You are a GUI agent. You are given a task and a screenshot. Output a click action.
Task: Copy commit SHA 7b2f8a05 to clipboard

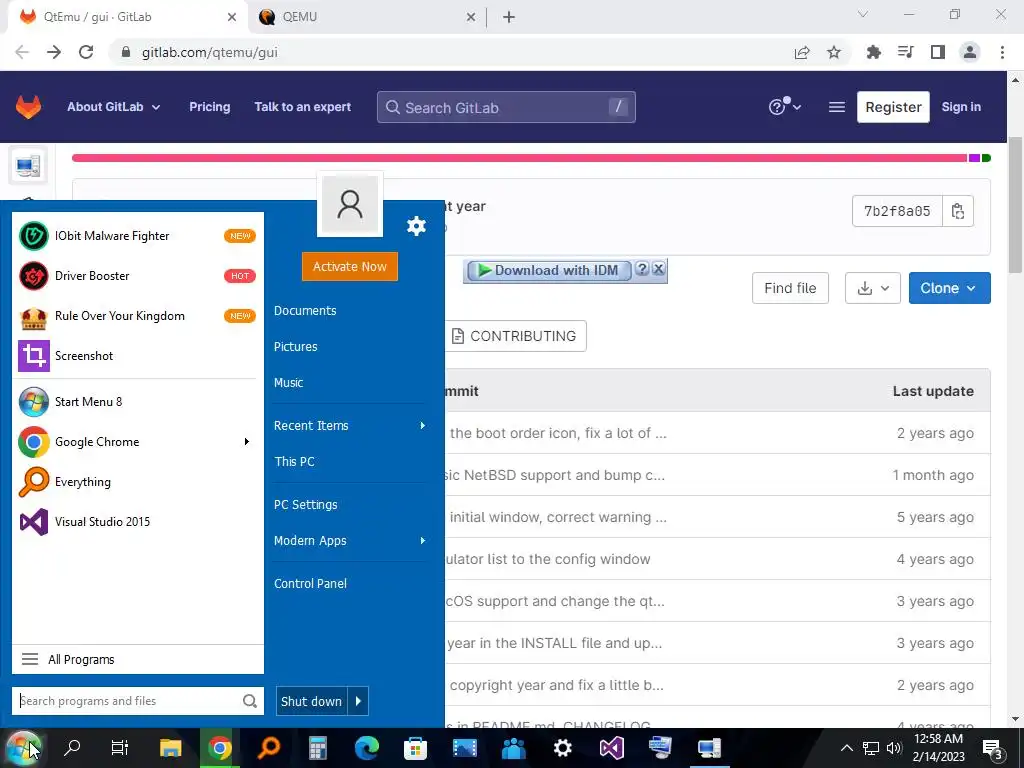pos(957,211)
